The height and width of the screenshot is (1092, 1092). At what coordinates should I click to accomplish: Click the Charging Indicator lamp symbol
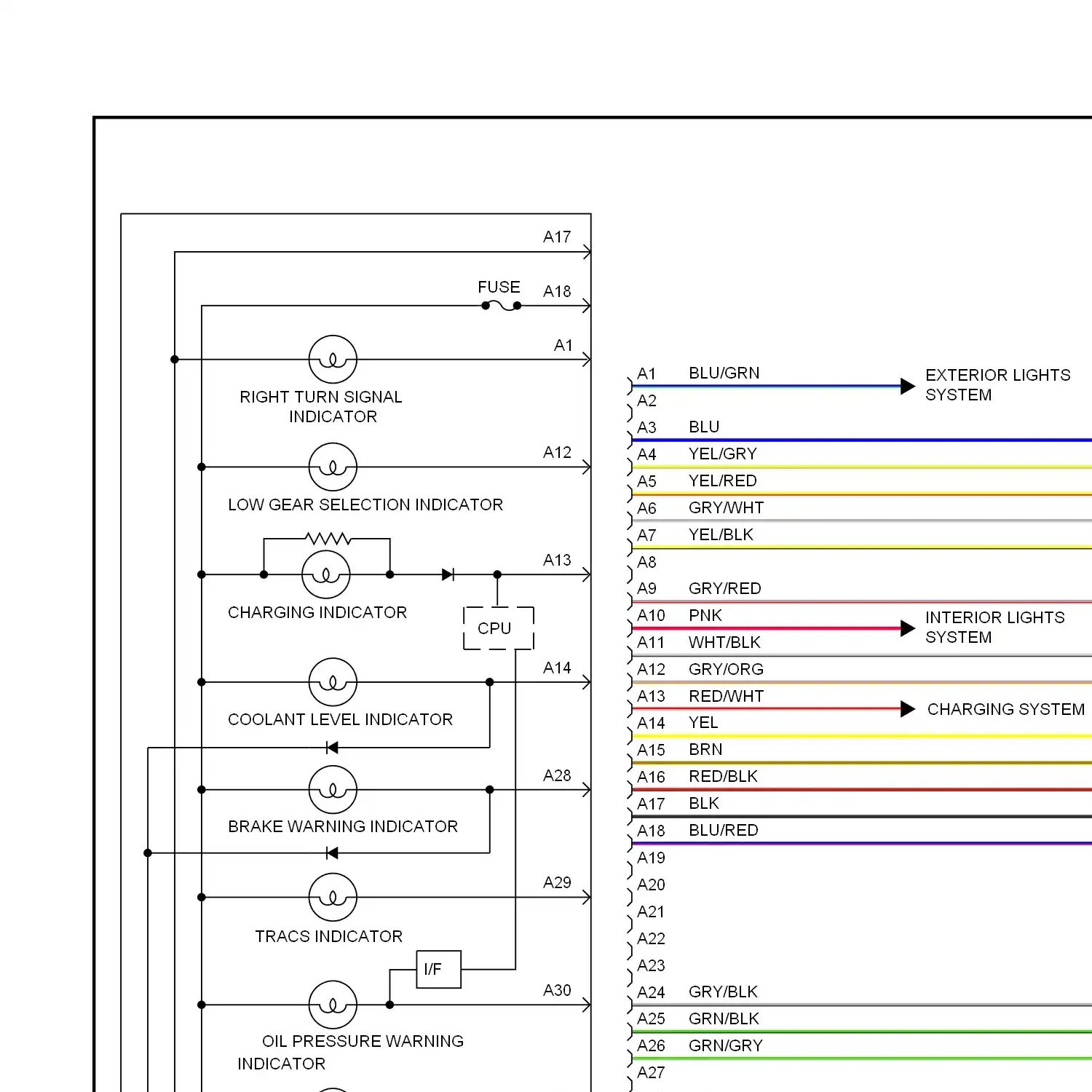[326, 575]
